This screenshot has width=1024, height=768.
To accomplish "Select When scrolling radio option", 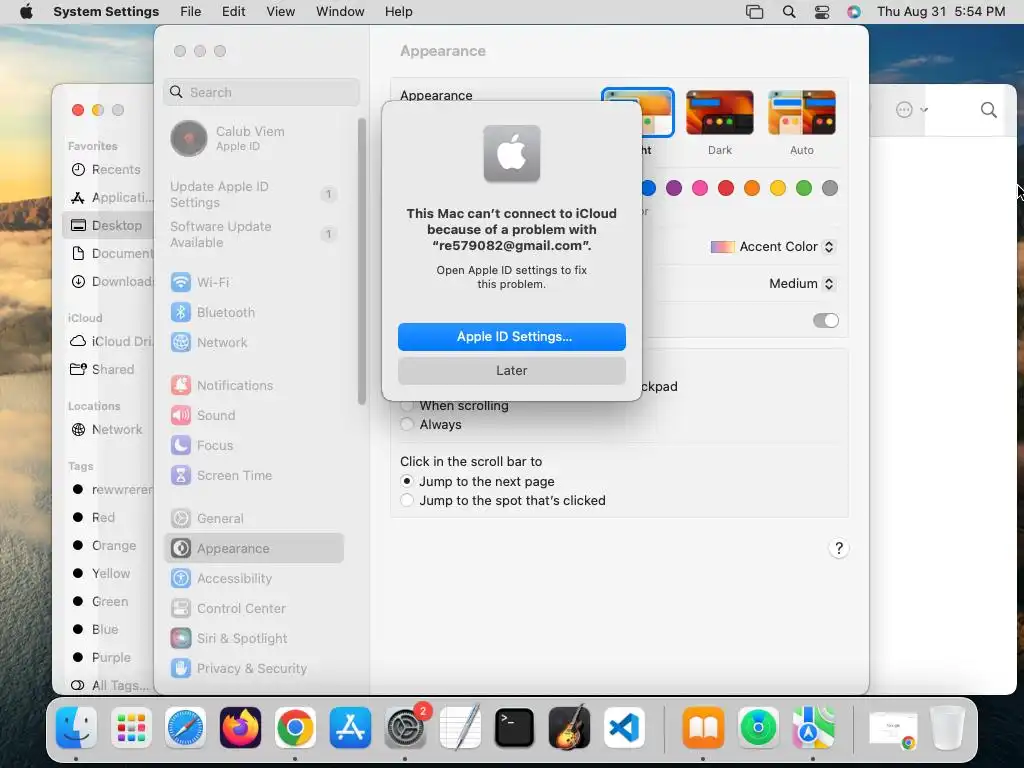I will 407,406.
